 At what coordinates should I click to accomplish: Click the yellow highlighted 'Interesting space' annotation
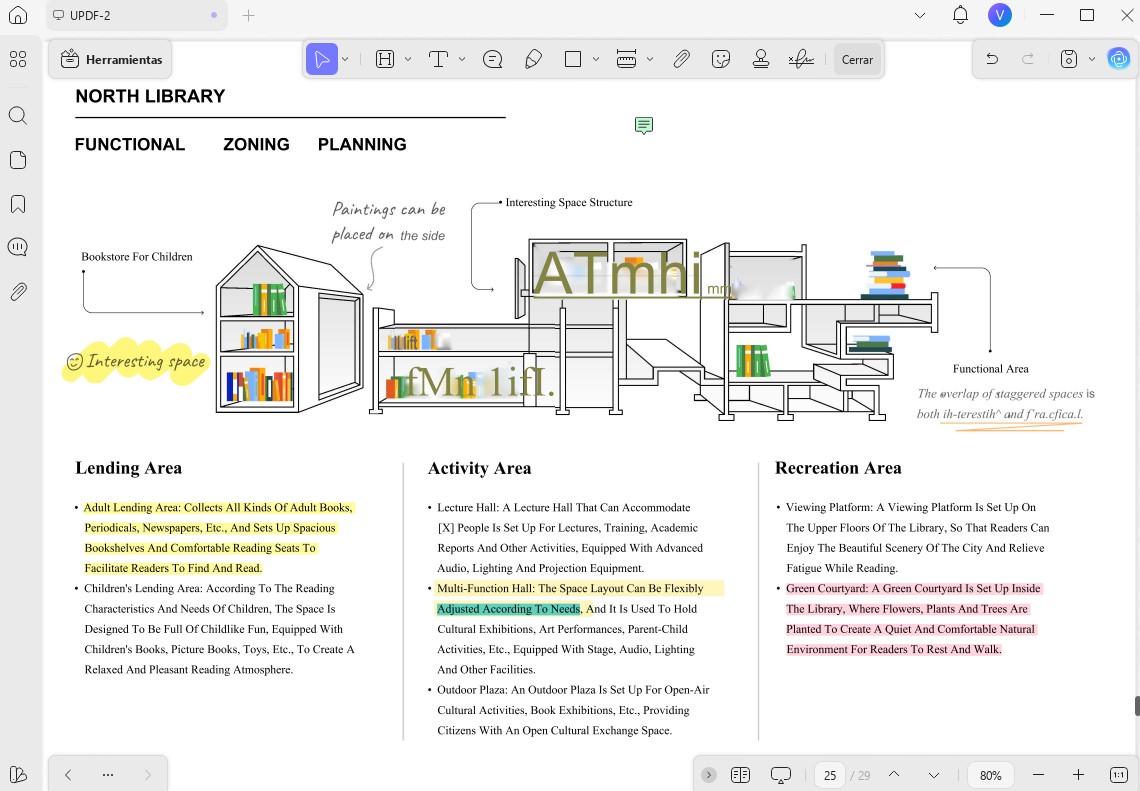click(137, 361)
